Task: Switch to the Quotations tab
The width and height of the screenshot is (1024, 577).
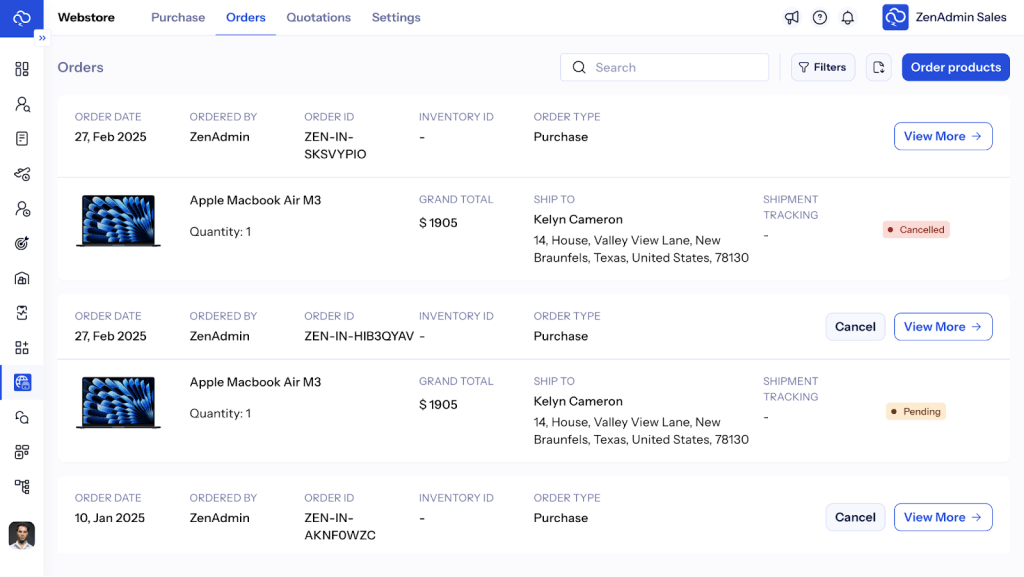Action: click(x=318, y=18)
